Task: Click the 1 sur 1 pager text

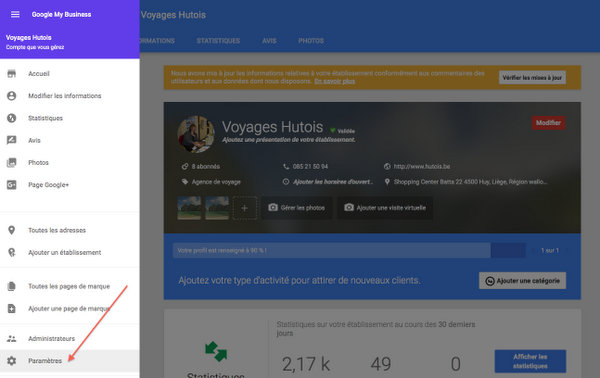Action: pos(550,251)
